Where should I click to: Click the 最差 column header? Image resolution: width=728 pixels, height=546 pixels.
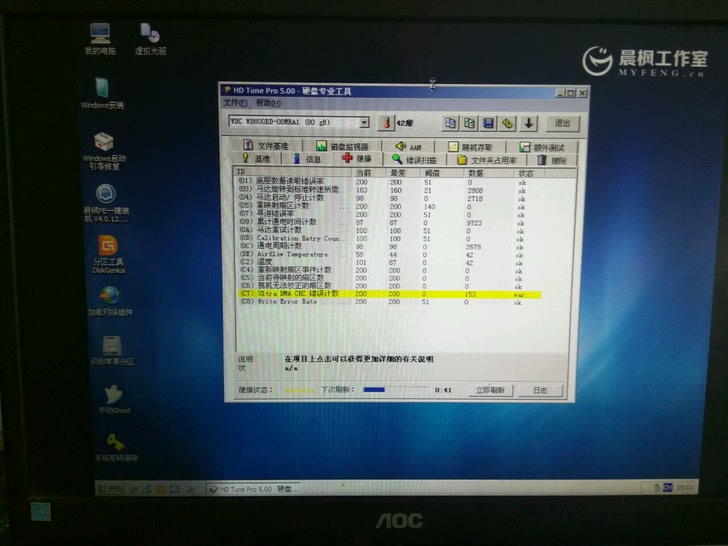point(403,173)
